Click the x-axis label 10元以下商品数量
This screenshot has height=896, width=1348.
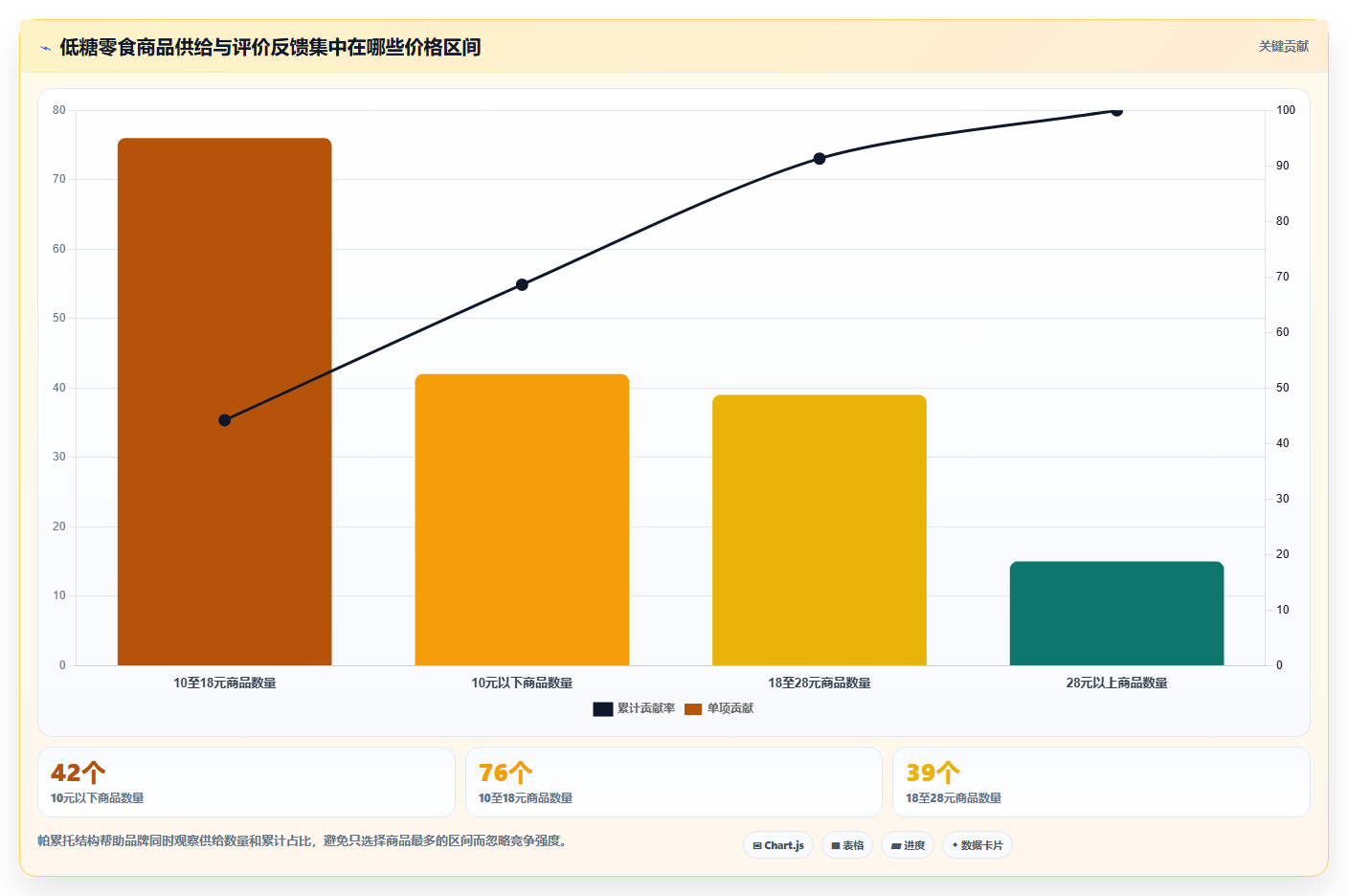coord(522,683)
